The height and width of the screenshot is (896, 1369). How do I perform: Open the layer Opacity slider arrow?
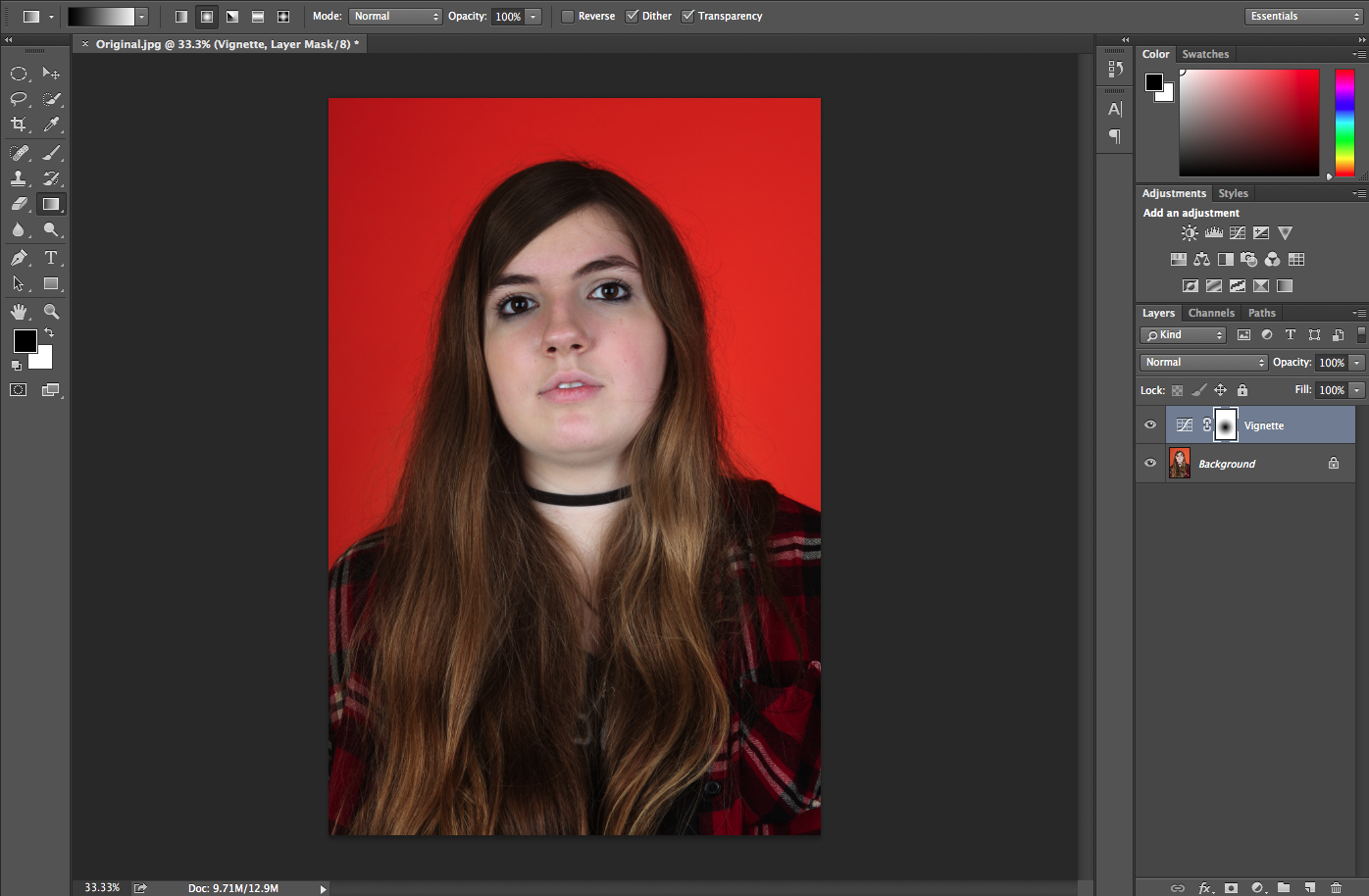(1357, 363)
